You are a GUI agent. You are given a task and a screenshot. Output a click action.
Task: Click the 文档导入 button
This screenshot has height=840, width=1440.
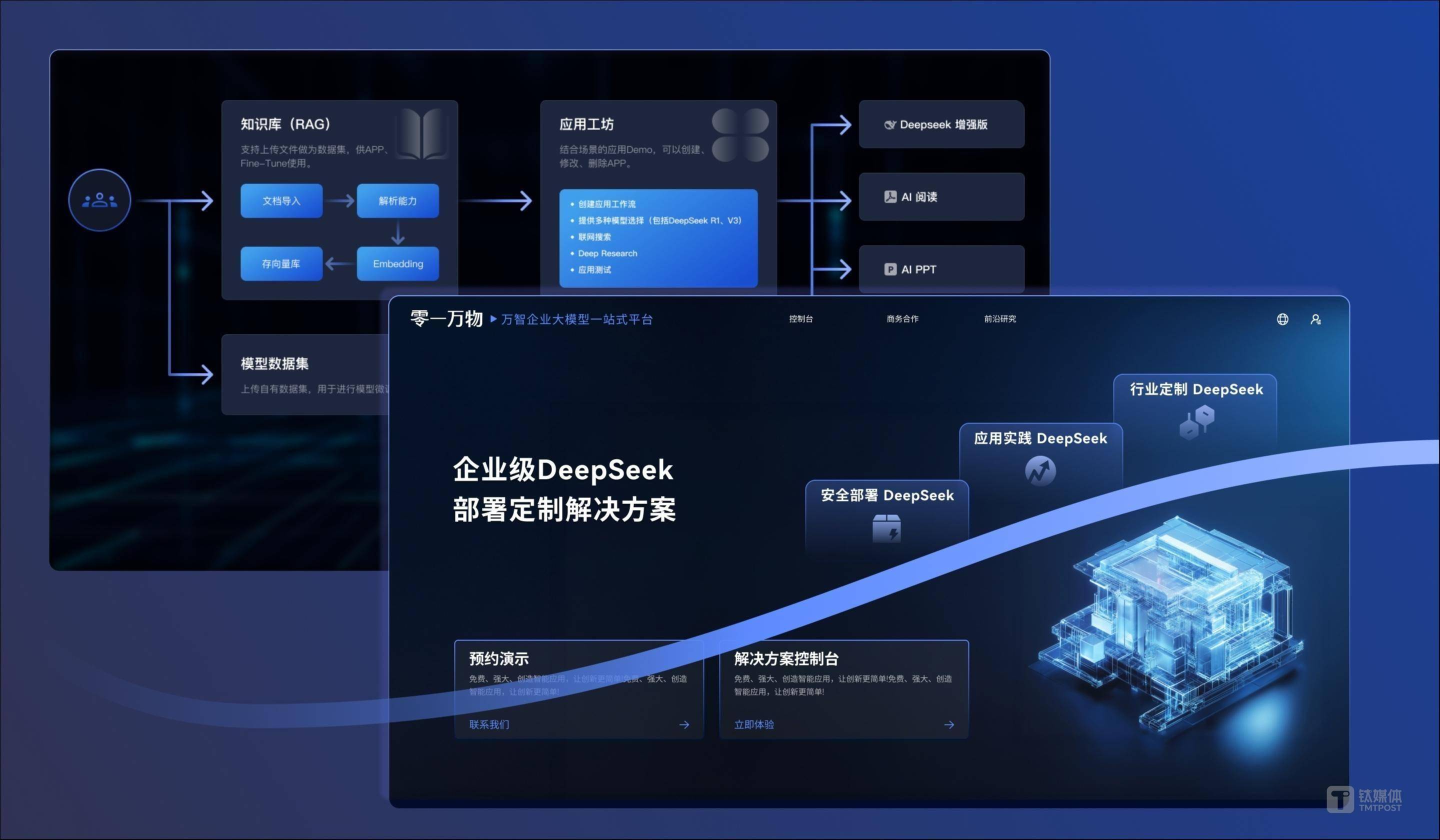[x=281, y=200]
